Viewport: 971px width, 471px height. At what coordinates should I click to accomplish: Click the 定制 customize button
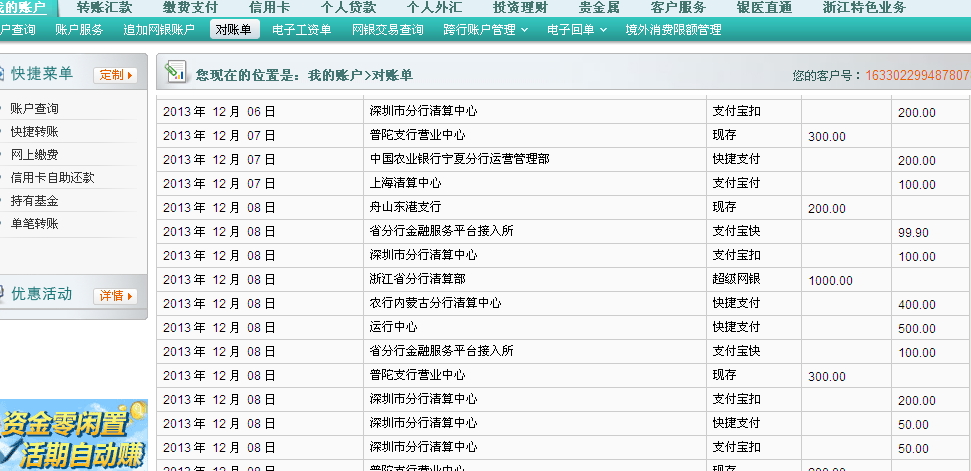click(x=115, y=75)
